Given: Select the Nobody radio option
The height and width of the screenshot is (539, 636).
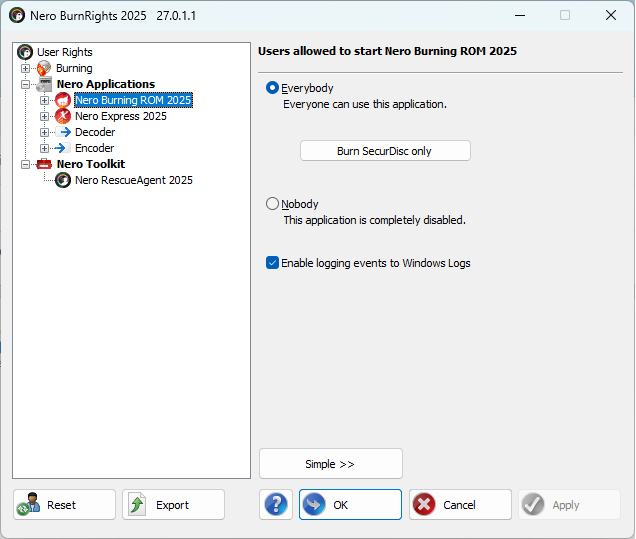Looking at the screenshot, I should pos(273,204).
